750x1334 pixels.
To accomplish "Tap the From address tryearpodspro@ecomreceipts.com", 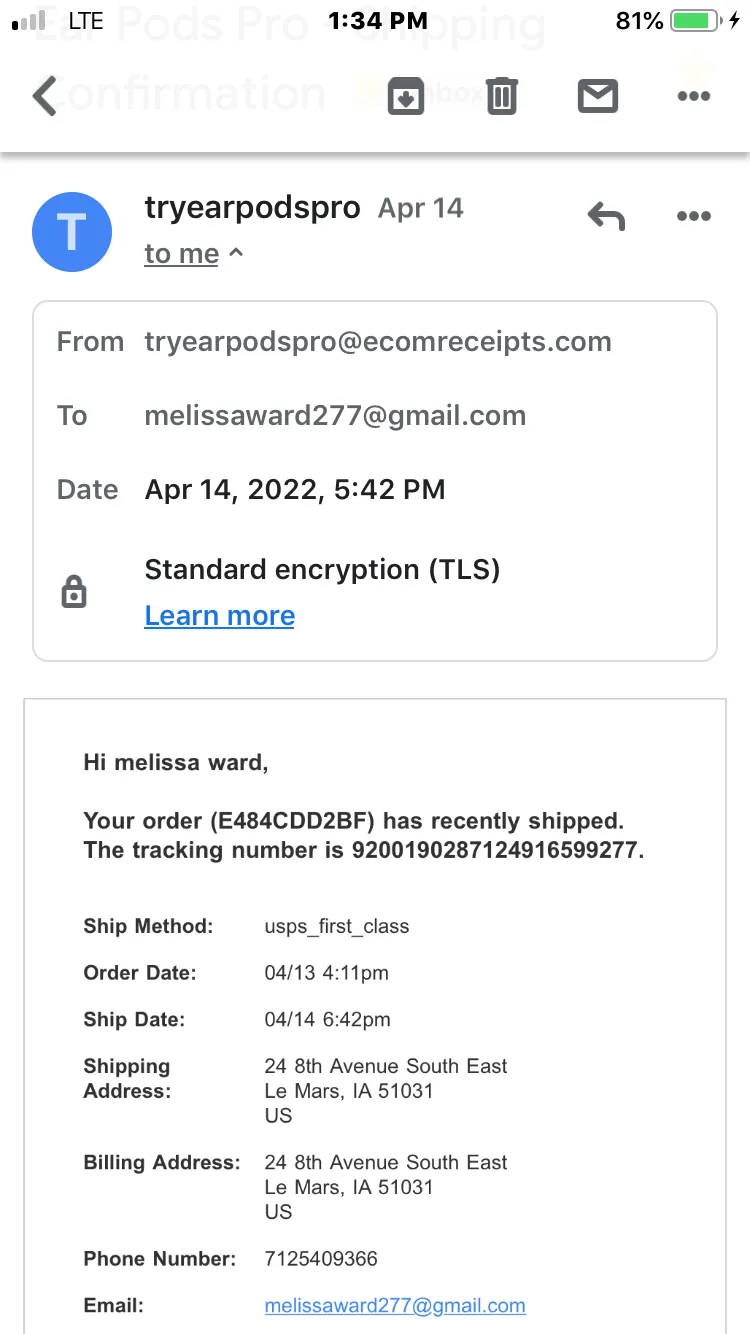I will [x=378, y=342].
